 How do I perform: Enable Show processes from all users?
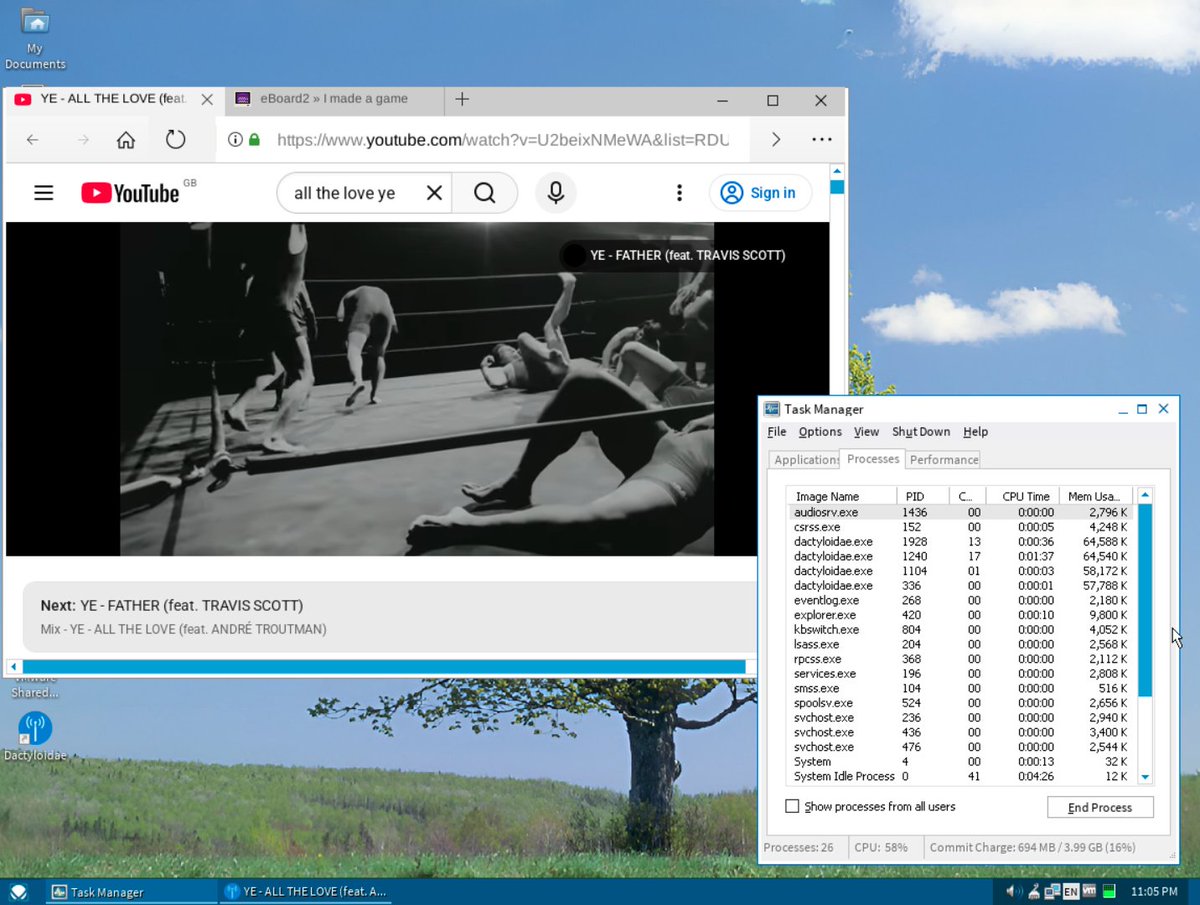pyautogui.click(x=792, y=806)
